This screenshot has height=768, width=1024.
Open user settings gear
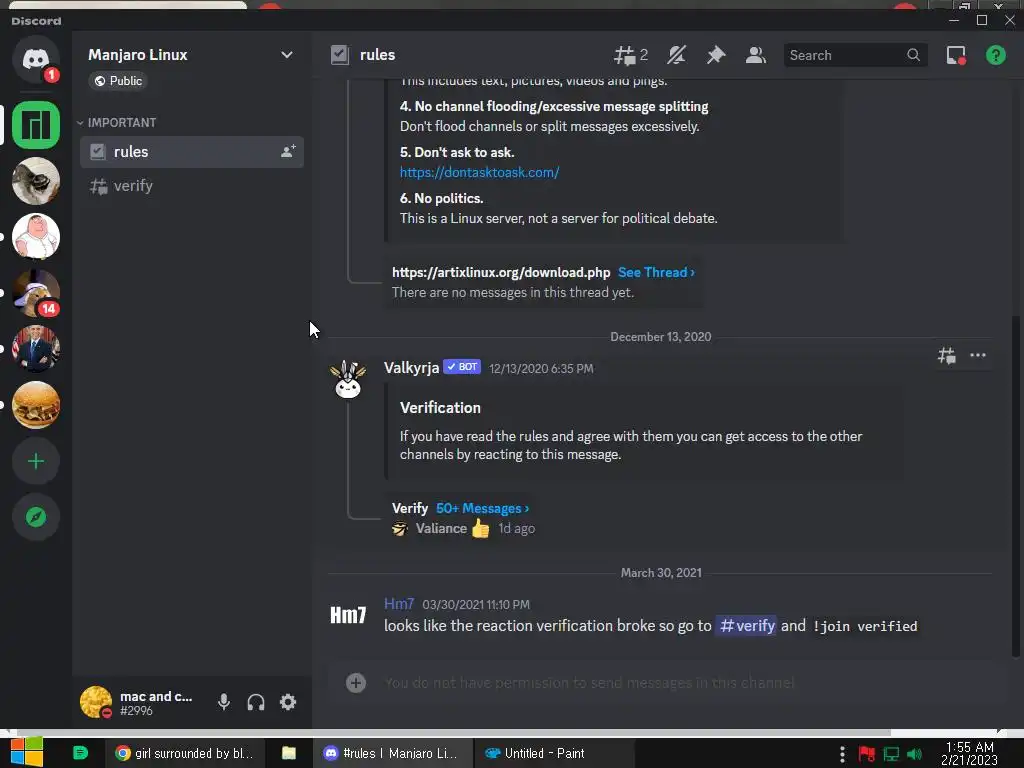(288, 702)
